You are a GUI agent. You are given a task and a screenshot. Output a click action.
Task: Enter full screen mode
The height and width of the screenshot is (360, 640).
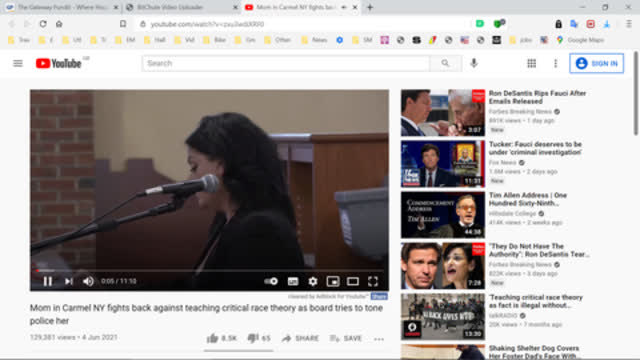373,281
